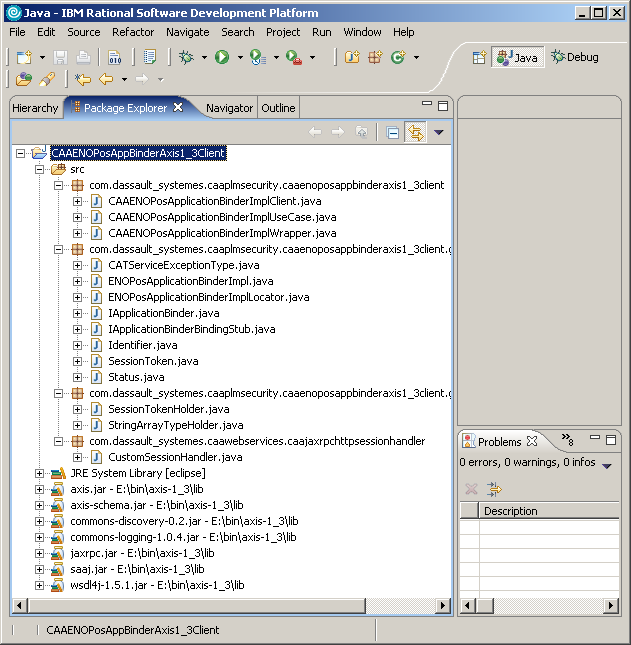
Task: Select SessionTokenHolder.java file
Action: (169, 409)
